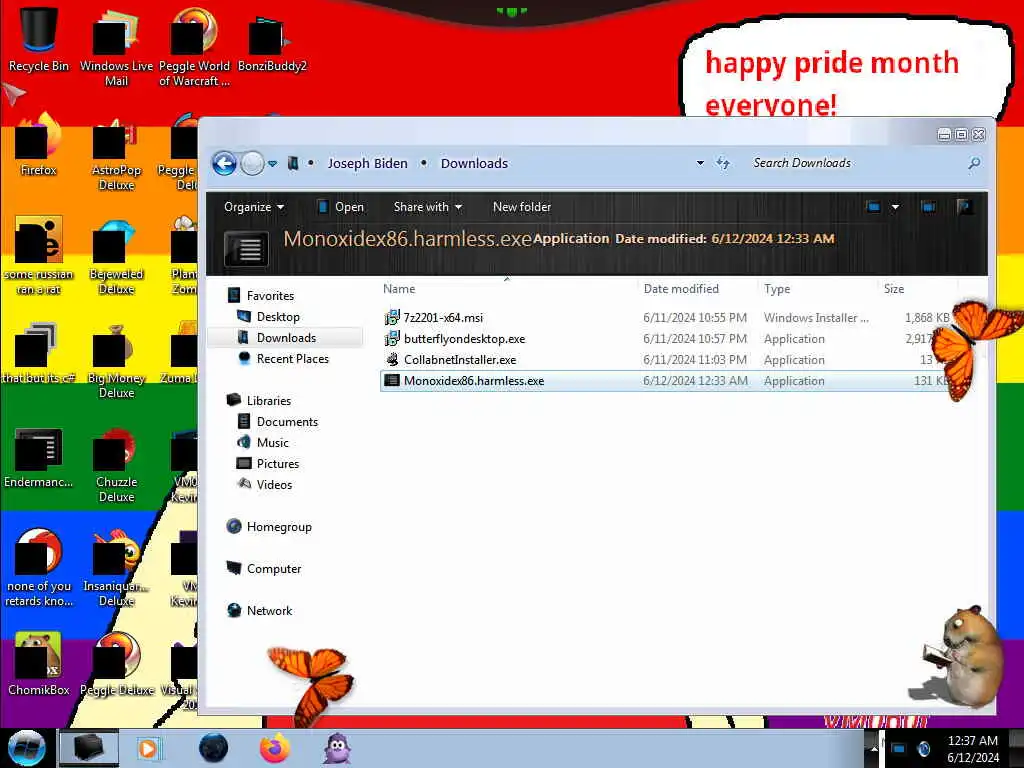Select Monoxidex86.harmless.exe file row
Screen dimensions: 1024x768
666,381
